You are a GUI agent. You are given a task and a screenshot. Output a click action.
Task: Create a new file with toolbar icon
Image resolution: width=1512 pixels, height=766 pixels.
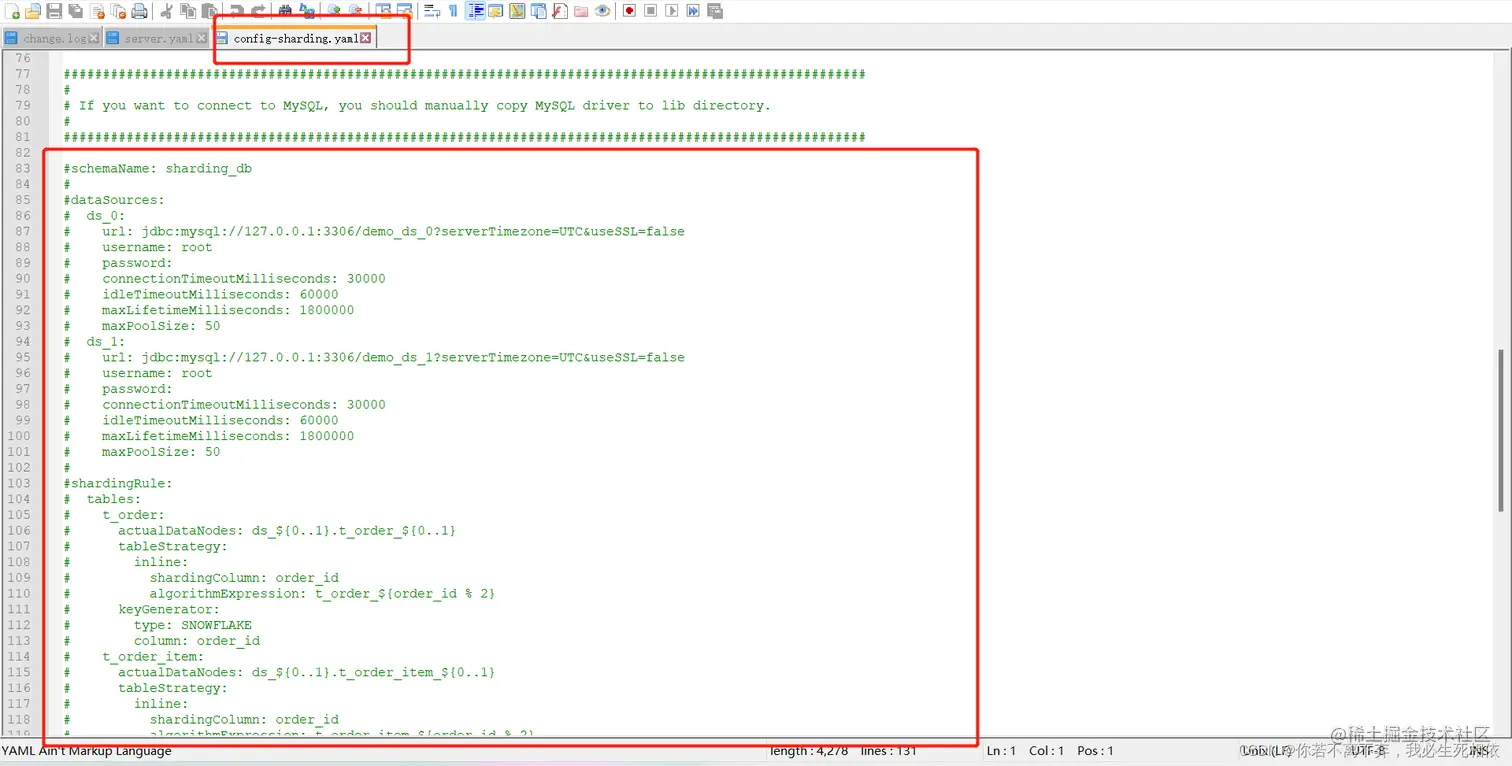[11, 11]
